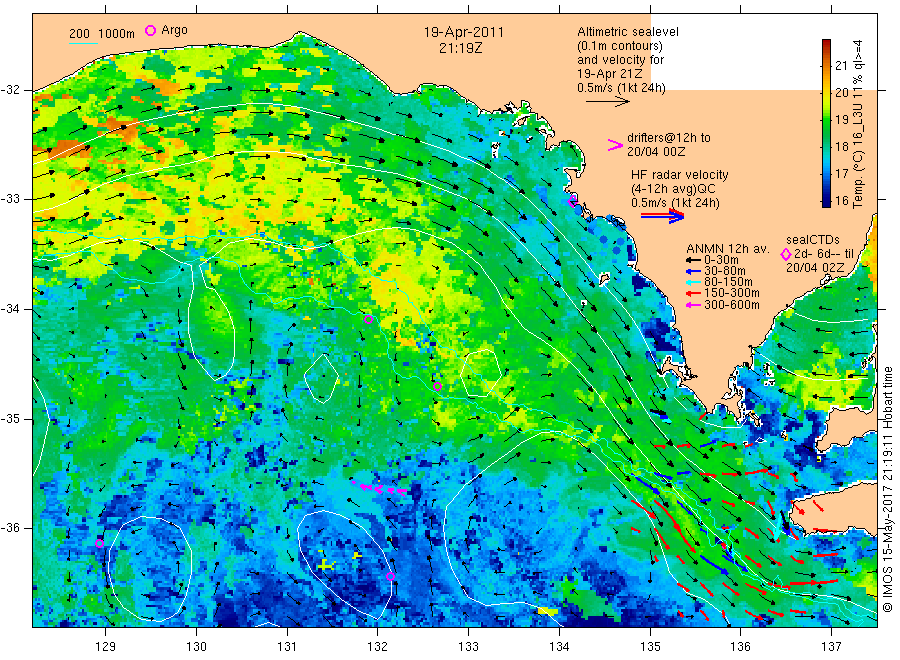Click the '16' tick on the color bar

[x=842, y=201]
